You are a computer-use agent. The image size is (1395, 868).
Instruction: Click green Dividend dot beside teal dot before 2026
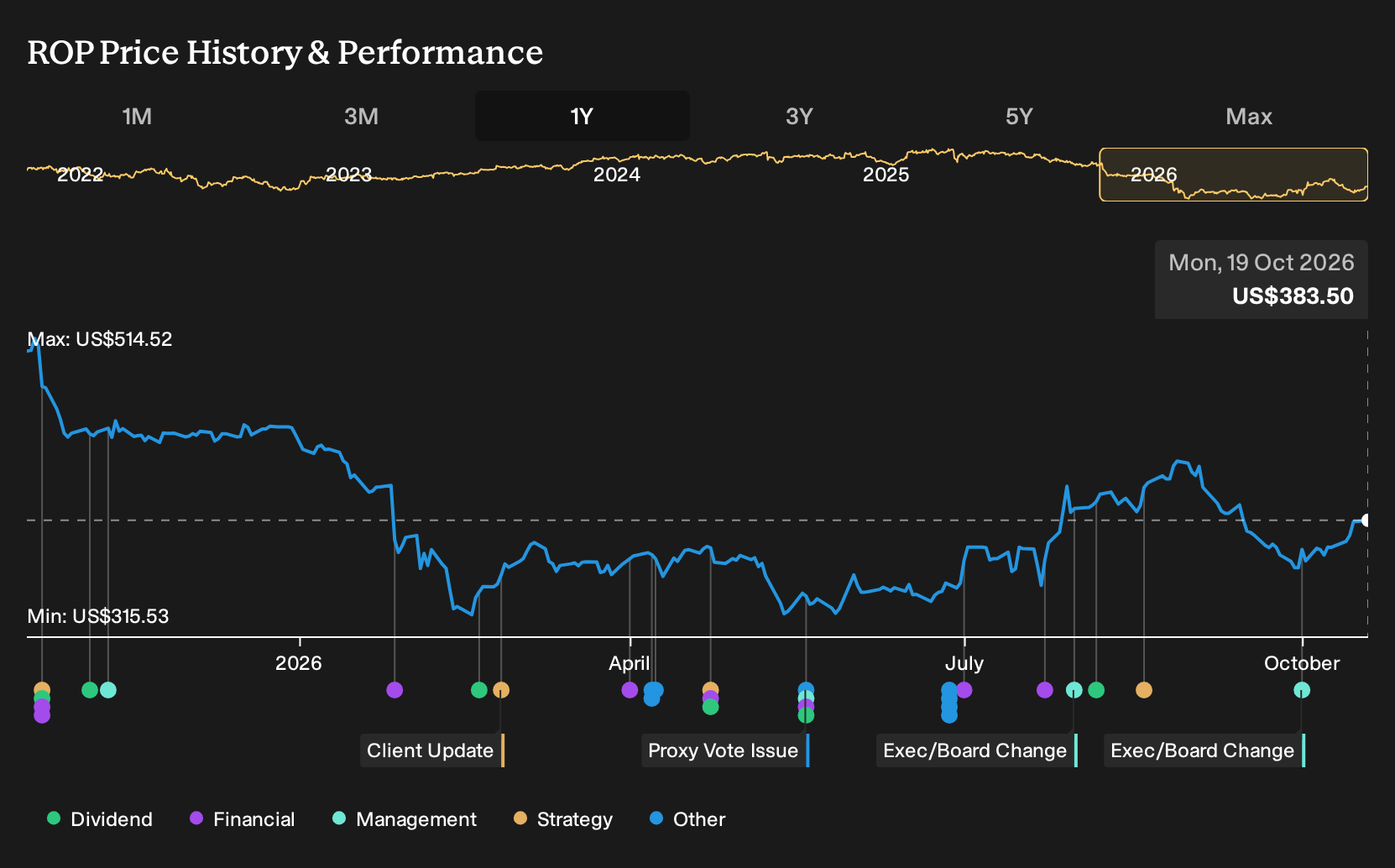point(90,690)
